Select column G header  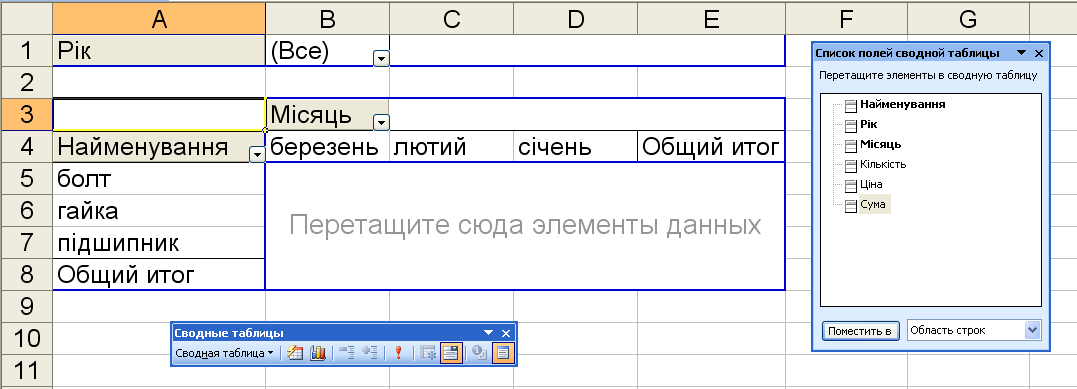[x=968, y=19]
